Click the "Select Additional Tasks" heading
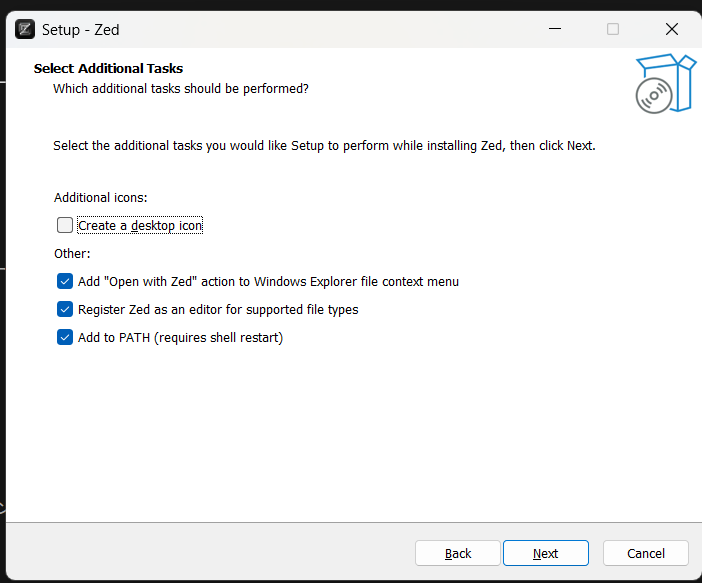702x583 pixels. (108, 69)
